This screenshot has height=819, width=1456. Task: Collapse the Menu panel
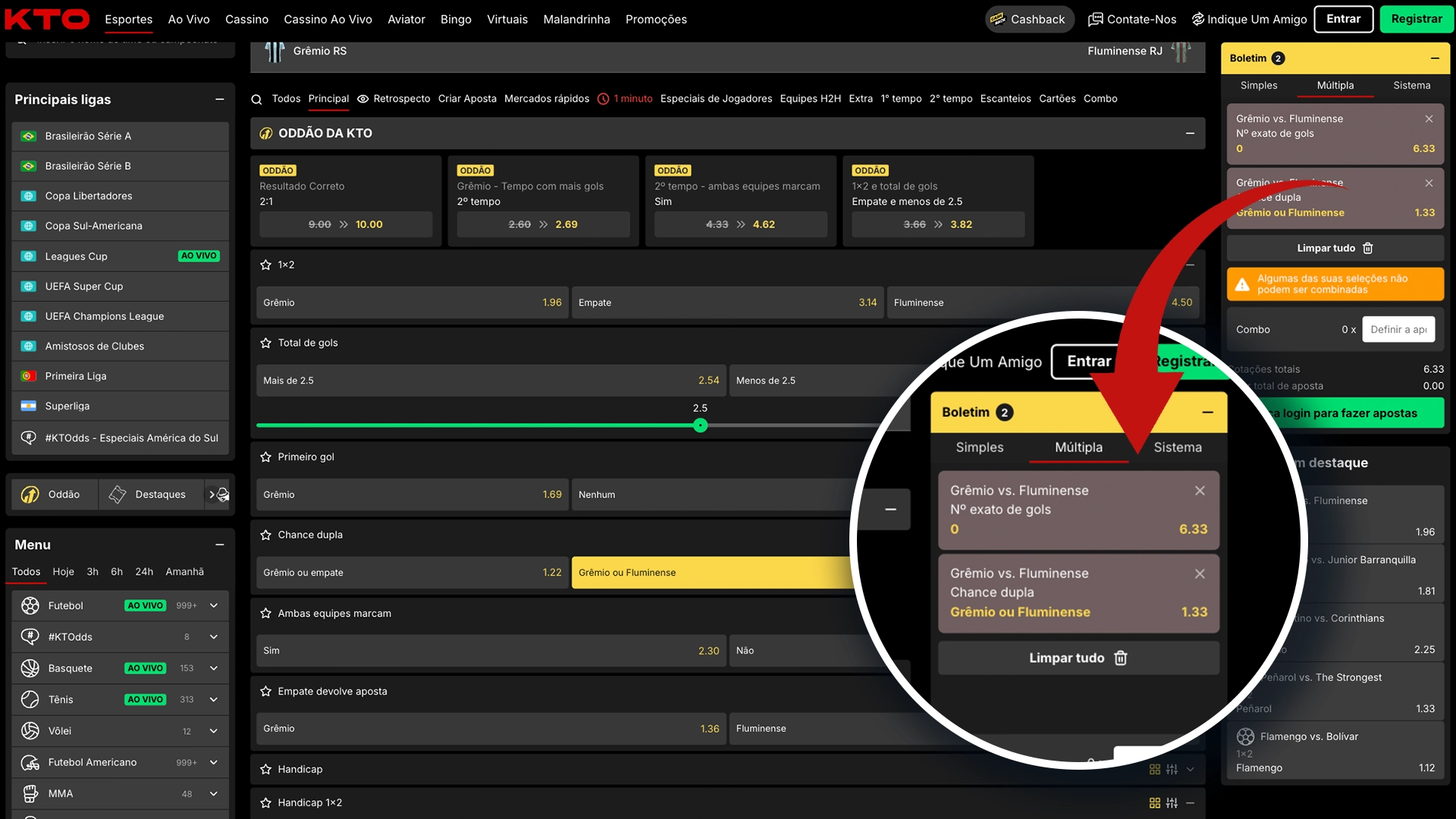(x=219, y=545)
